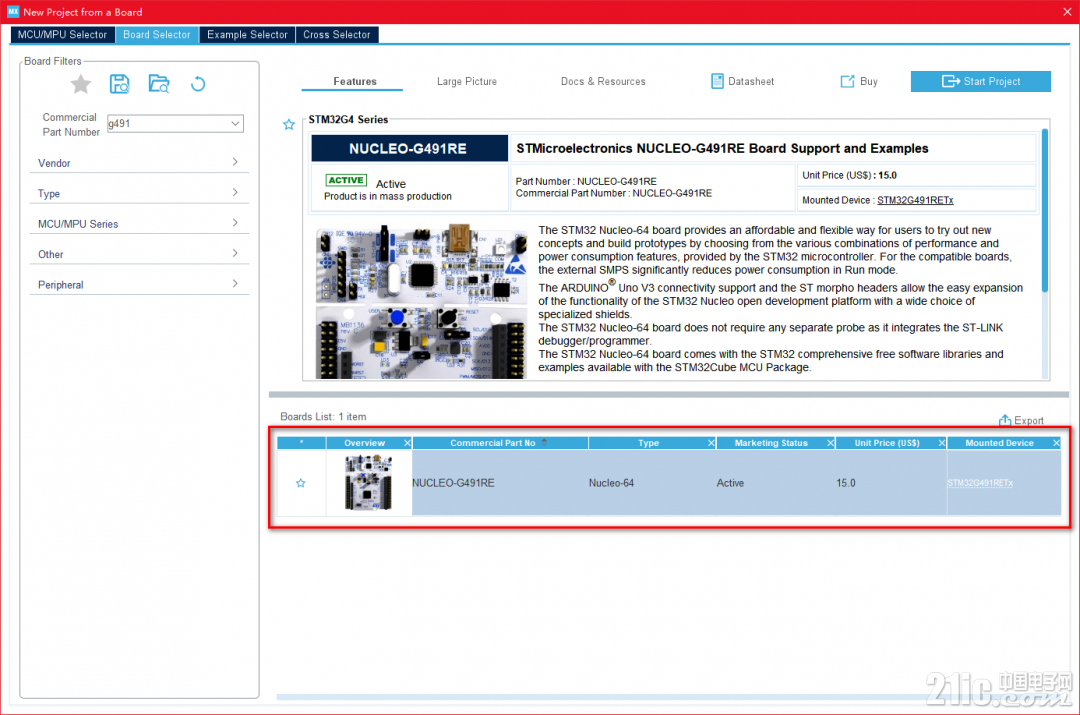
Task: Click the board details vertical scrollbar
Action: (1045, 210)
